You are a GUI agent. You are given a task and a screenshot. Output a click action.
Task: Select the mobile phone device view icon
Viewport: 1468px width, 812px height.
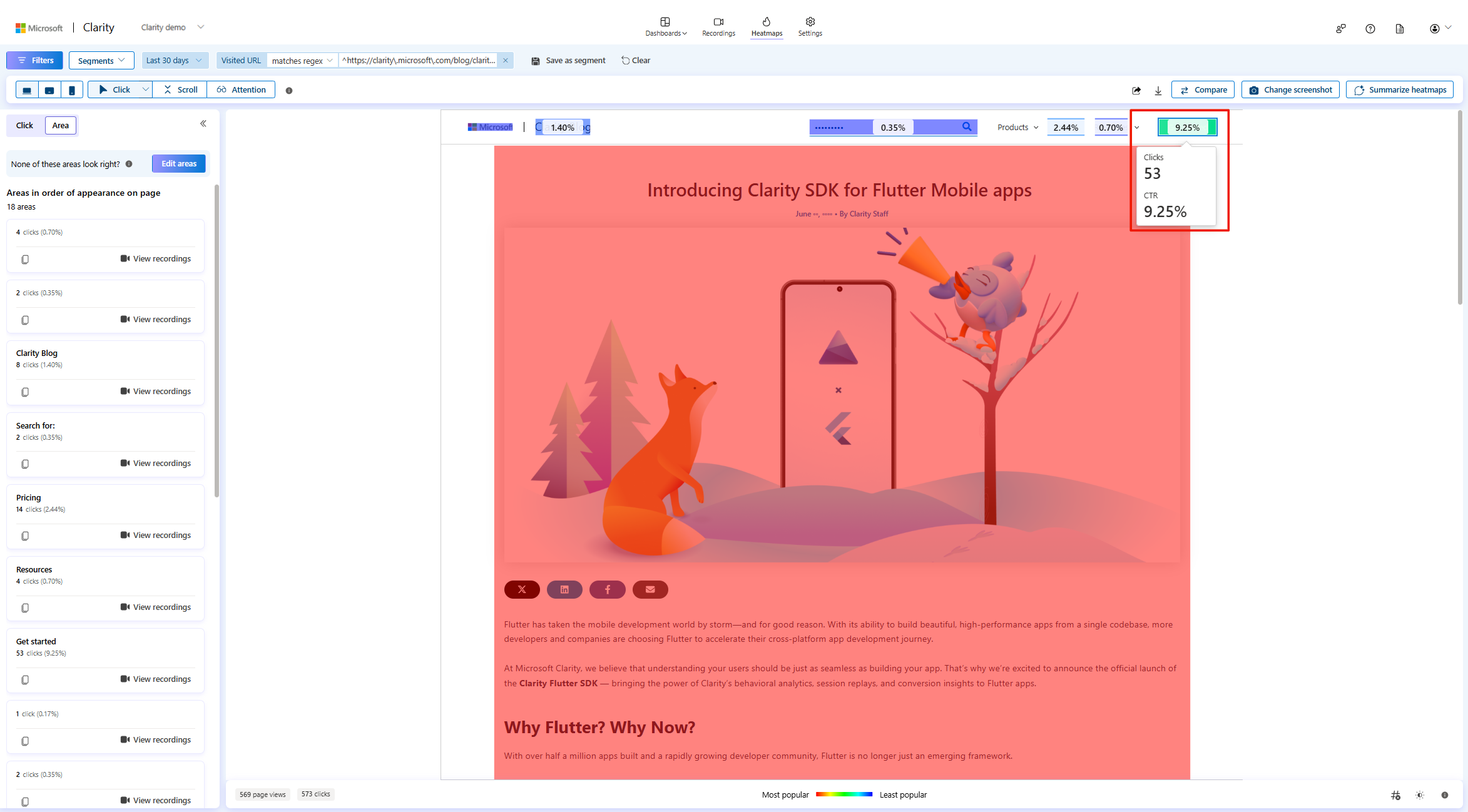click(72, 90)
